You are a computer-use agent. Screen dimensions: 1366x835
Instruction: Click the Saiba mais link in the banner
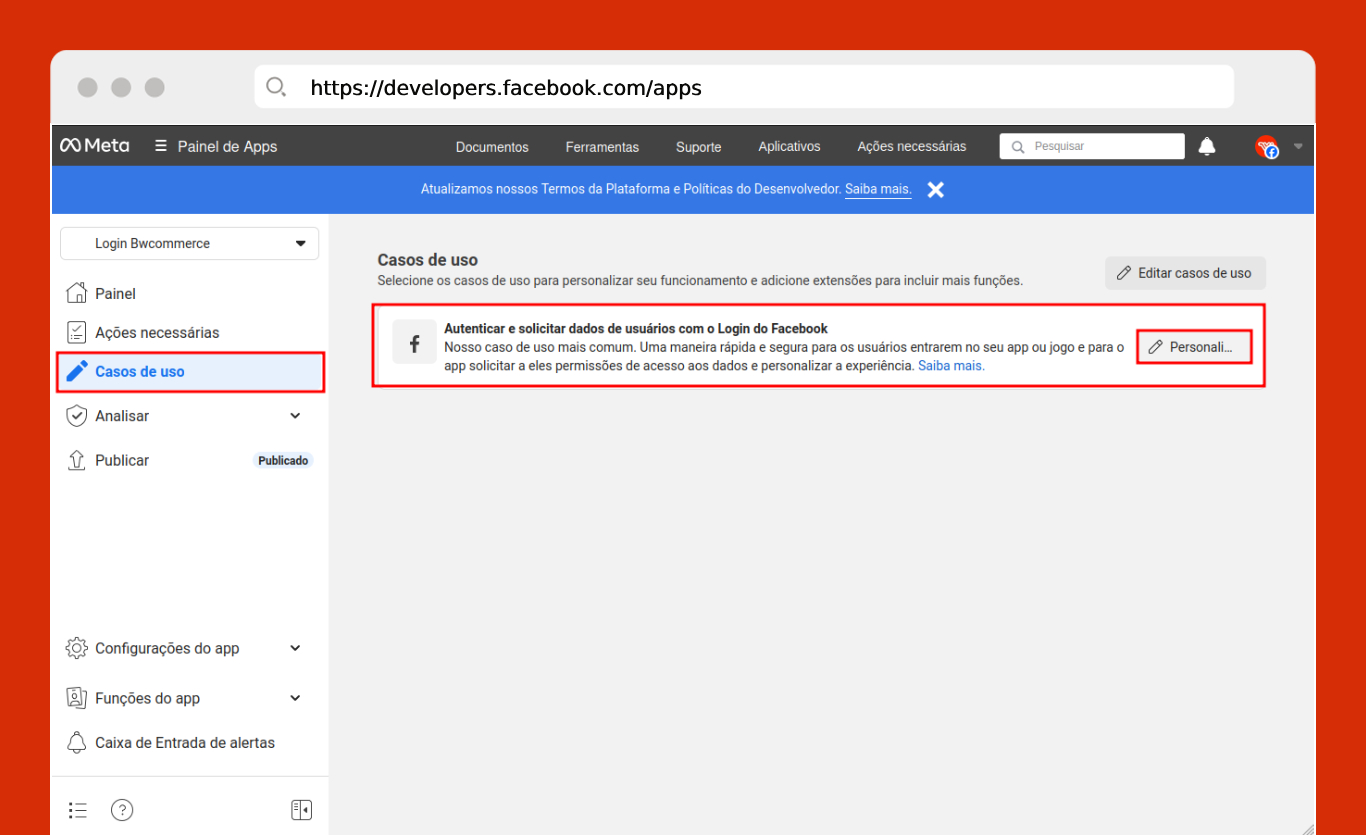tap(878, 189)
